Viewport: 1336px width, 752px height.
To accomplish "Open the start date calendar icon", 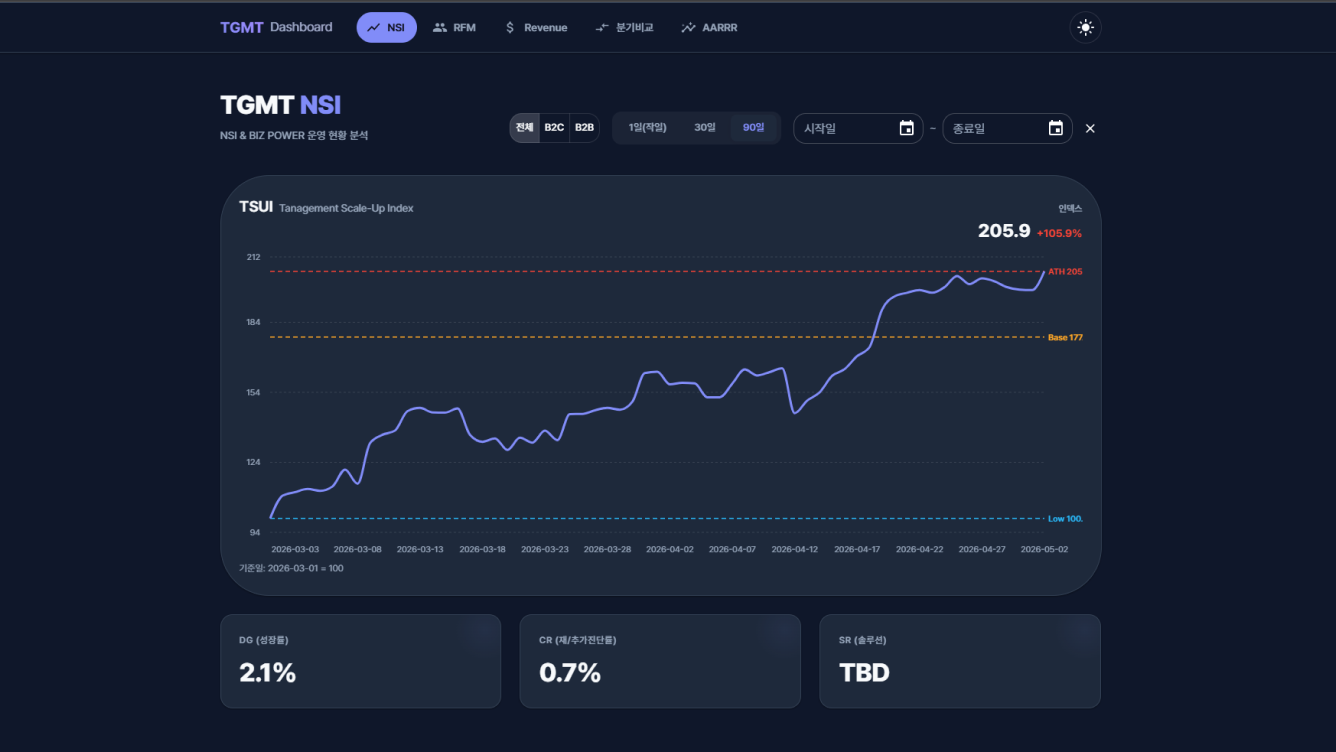I will tap(907, 128).
